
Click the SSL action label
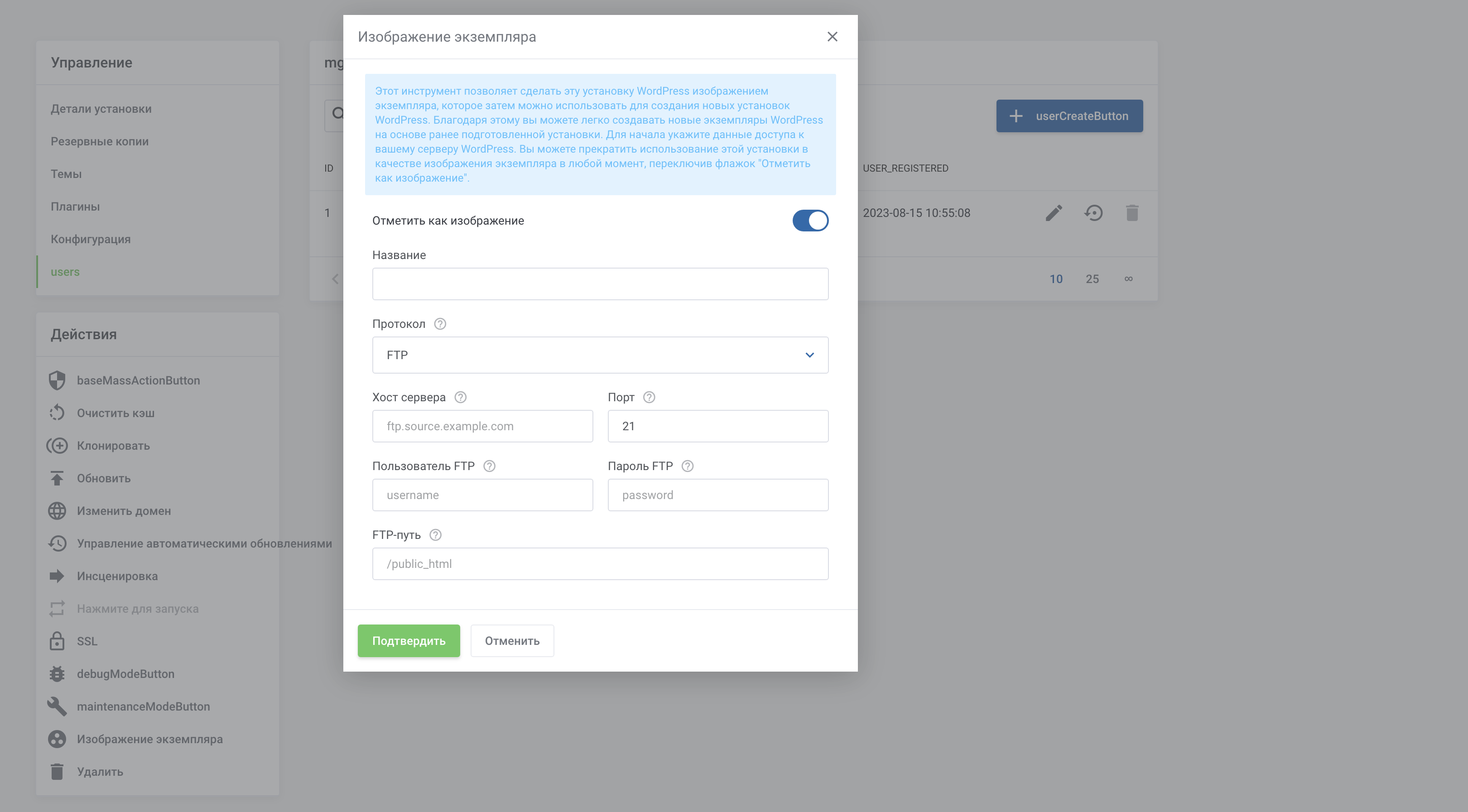coord(87,641)
